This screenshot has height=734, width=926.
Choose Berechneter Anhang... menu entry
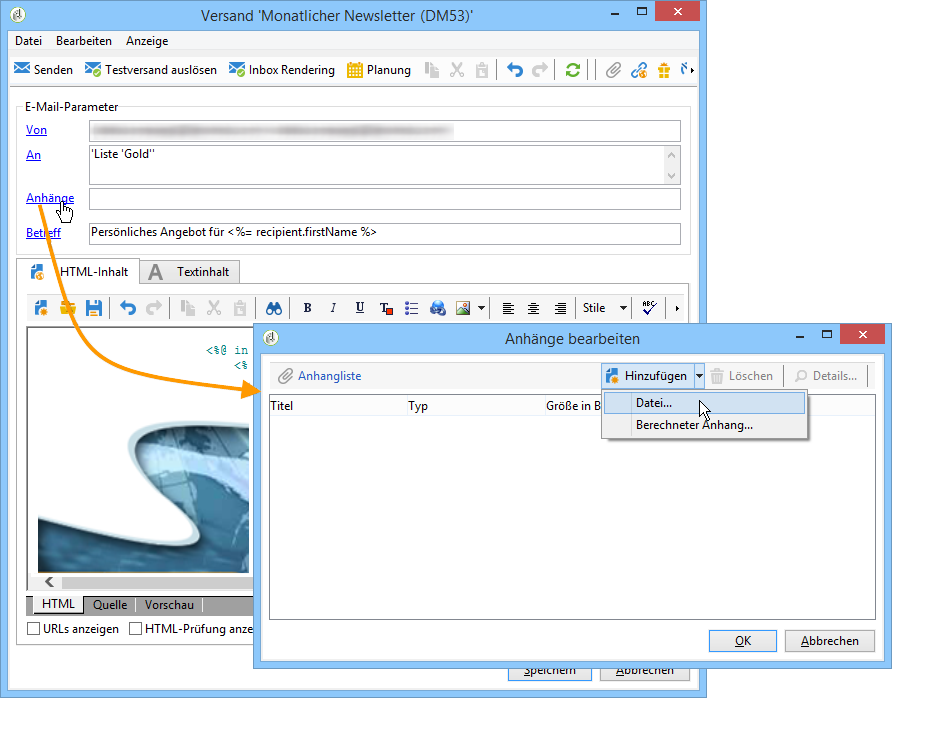coord(705,425)
